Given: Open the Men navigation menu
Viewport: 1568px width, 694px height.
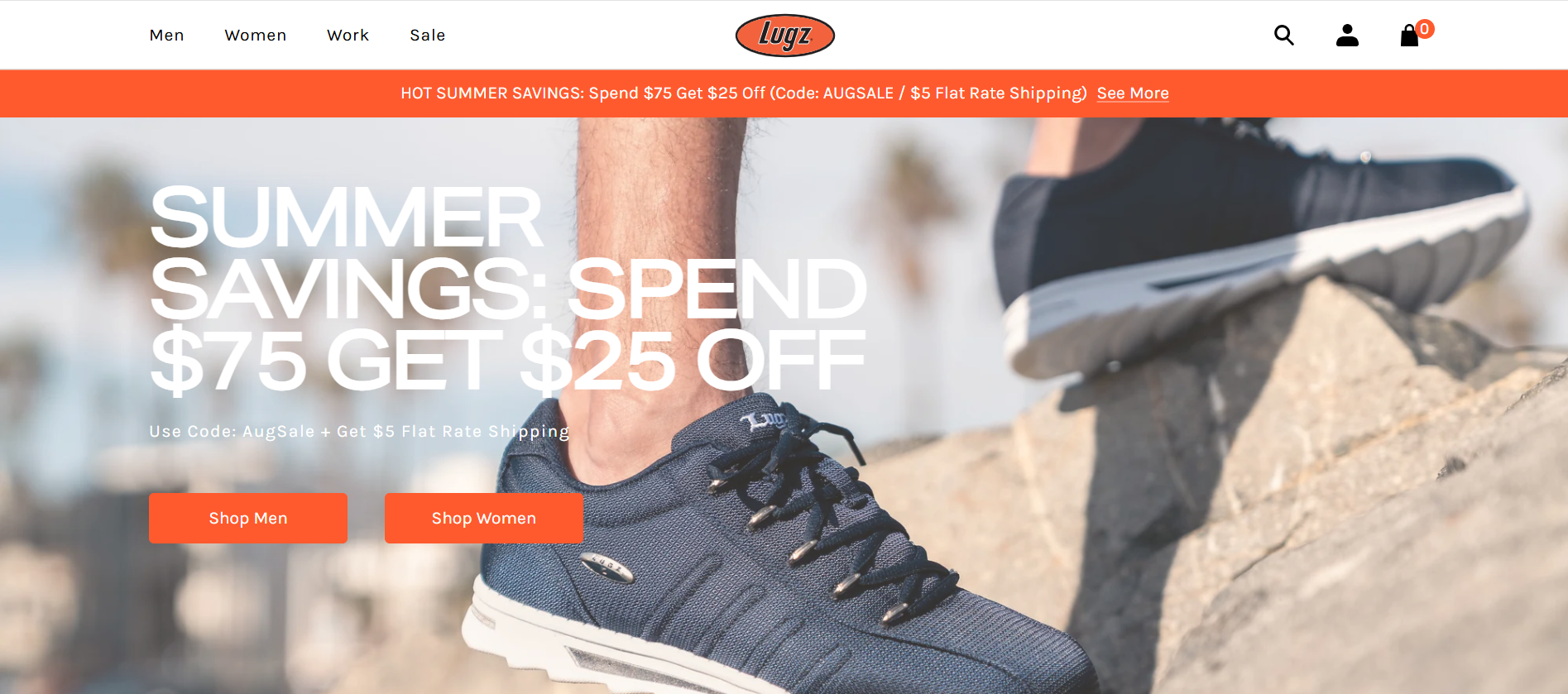Looking at the screenshot, I should [x=166, y=36].
